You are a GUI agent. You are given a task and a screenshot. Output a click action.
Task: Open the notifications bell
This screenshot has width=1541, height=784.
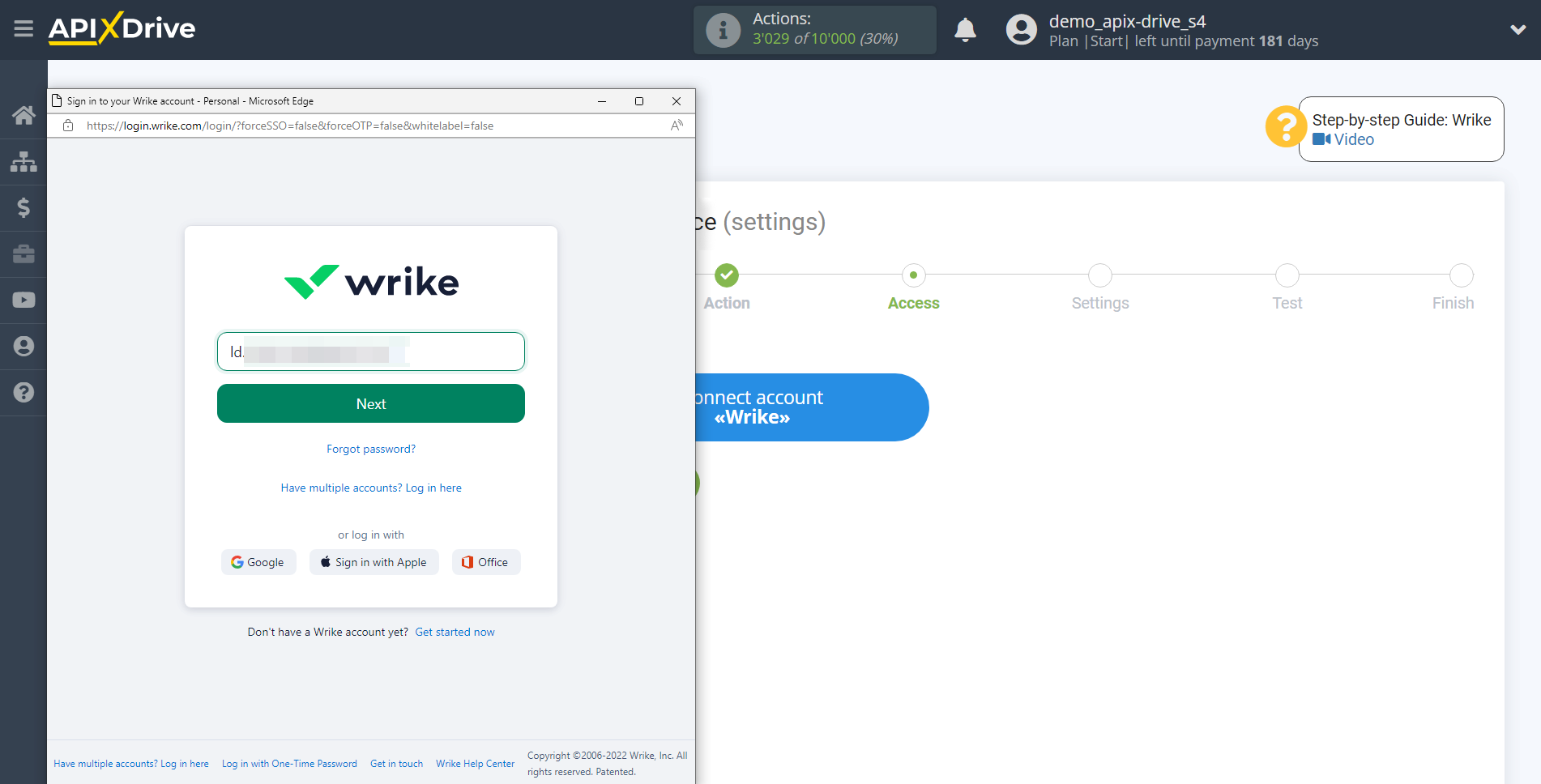tap(965, 30)
